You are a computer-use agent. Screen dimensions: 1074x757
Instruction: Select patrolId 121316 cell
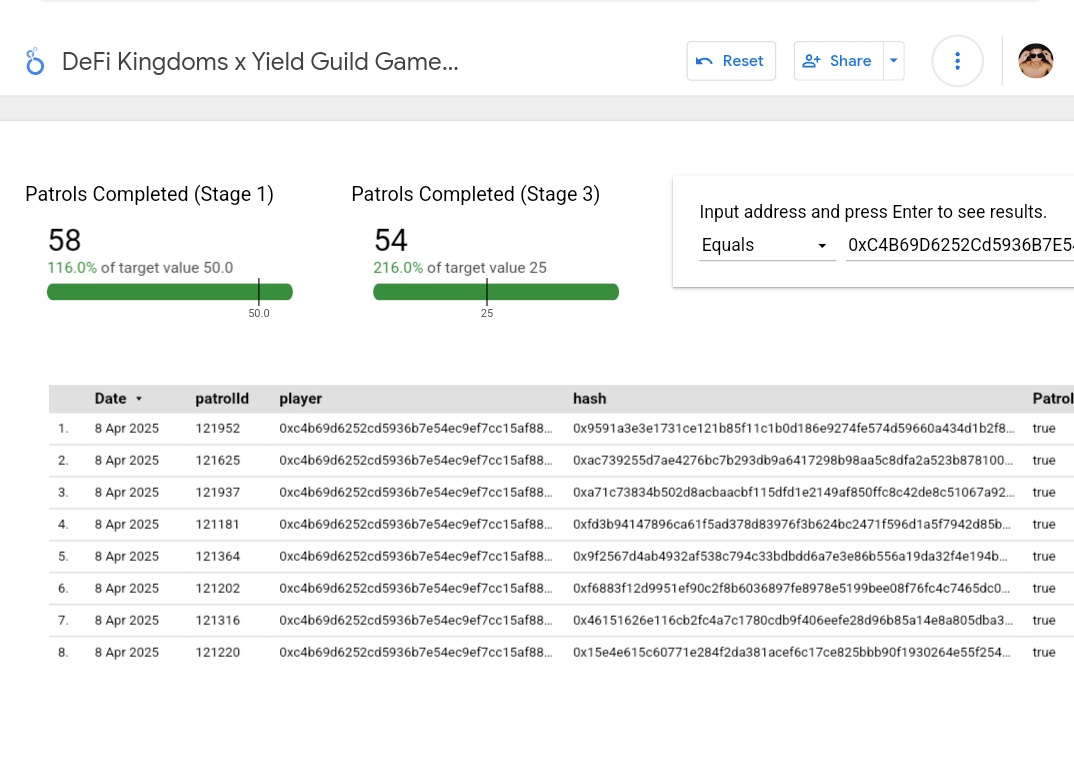pyautogui.click(x=218, y=620)
